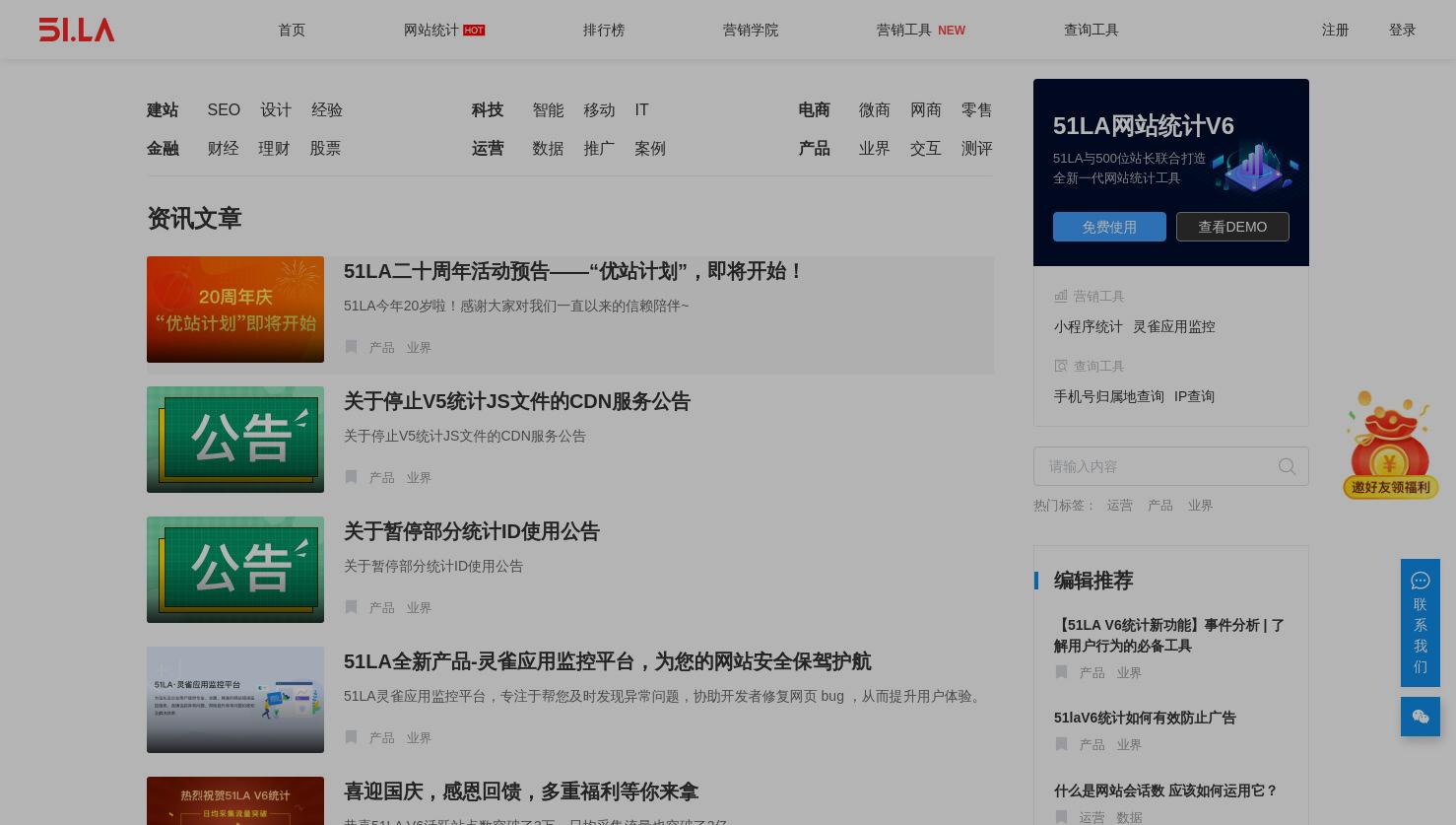
Task: Open recommended 51laV6统计如何有效防止广告
Action: pos(1145,718)
